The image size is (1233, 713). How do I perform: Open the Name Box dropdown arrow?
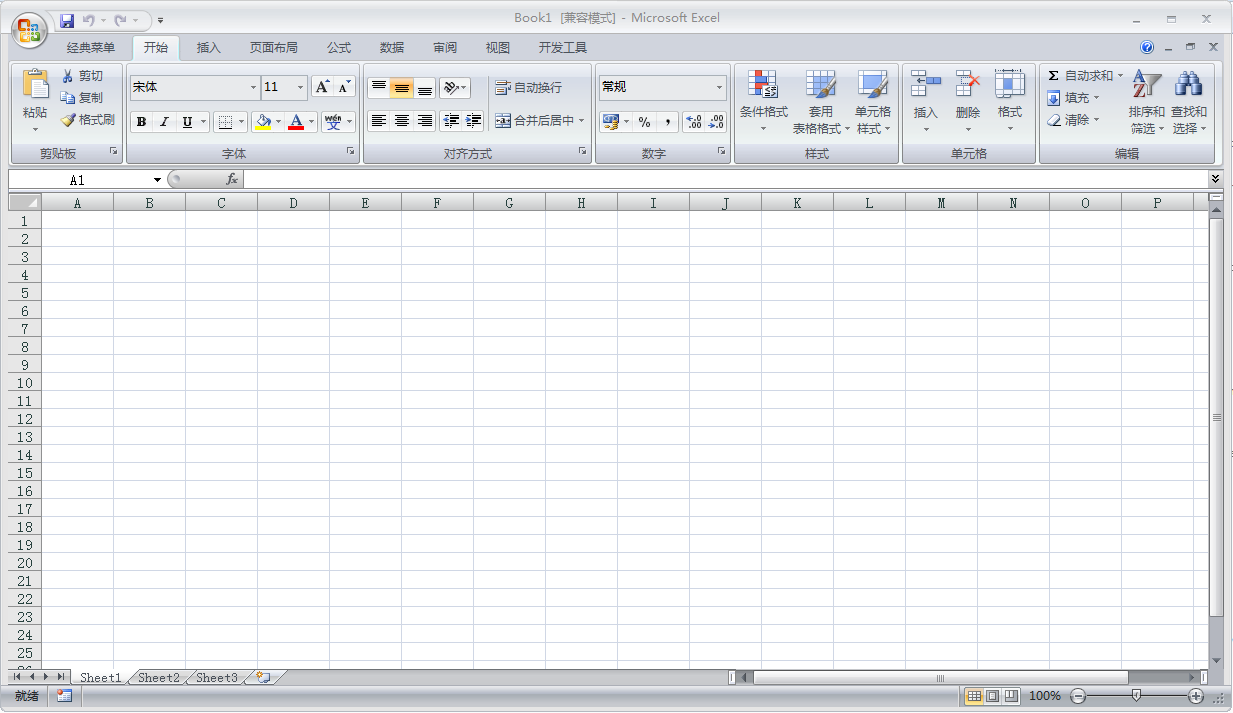click(157, 180)
